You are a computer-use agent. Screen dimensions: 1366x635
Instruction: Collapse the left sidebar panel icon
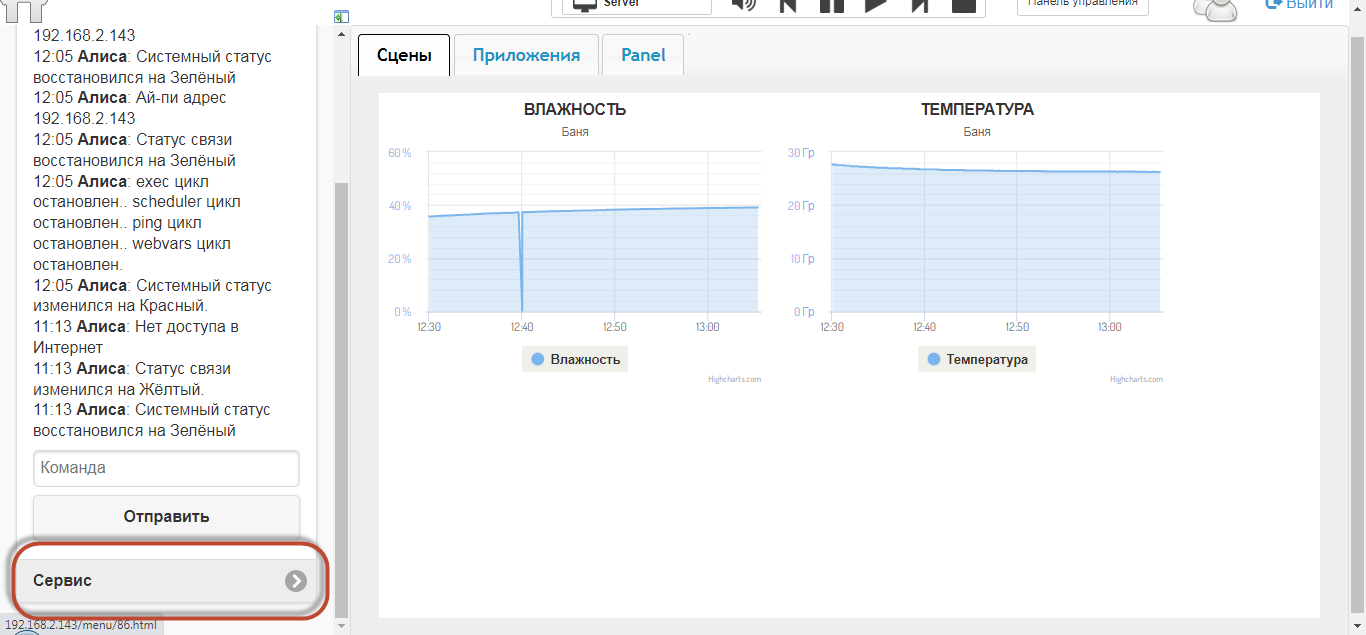pos(341,17)
